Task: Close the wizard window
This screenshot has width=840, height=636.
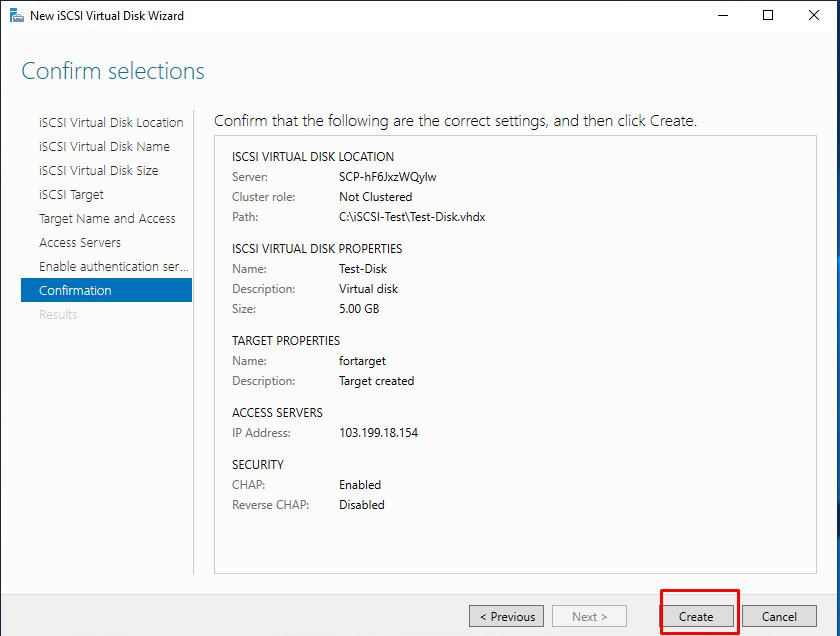Action: coord(814,16)
